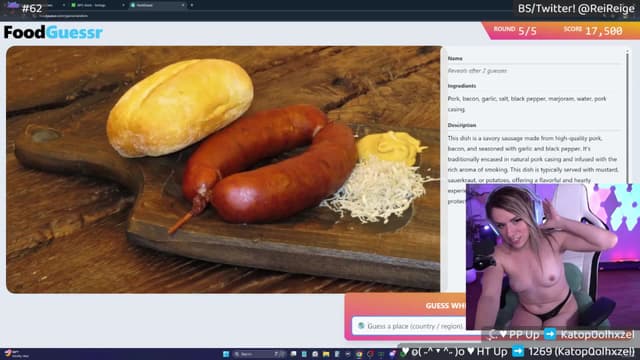Click the Ingredients heading text

(462, 86)
